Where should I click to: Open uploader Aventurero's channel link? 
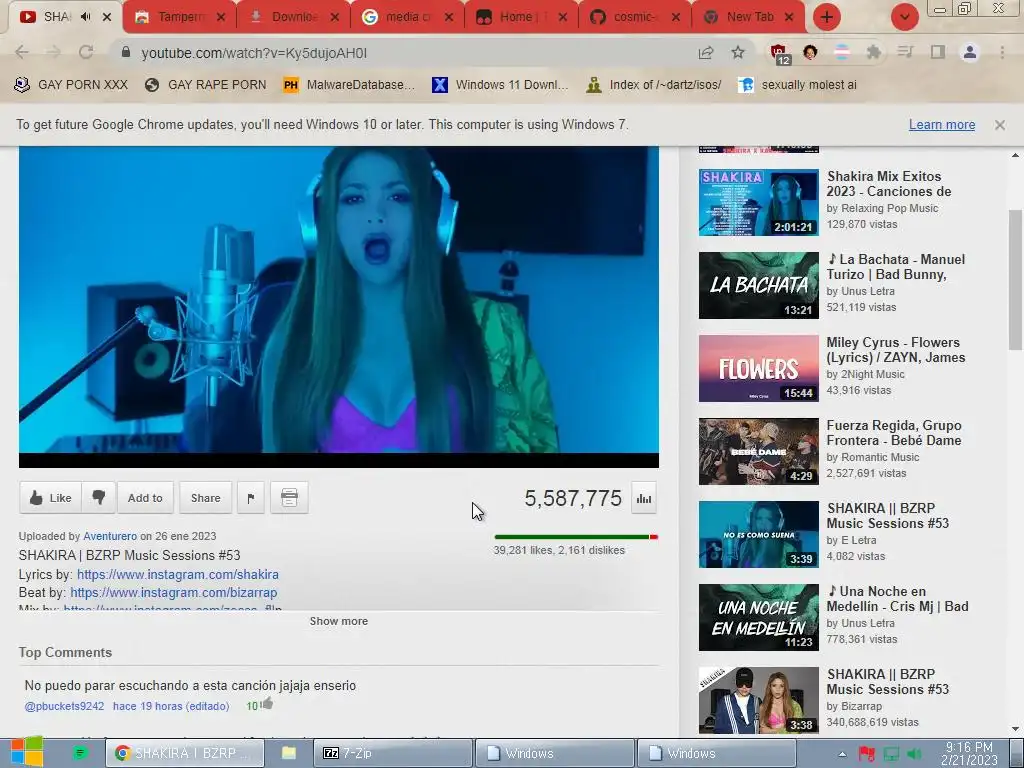click(110, 536)
